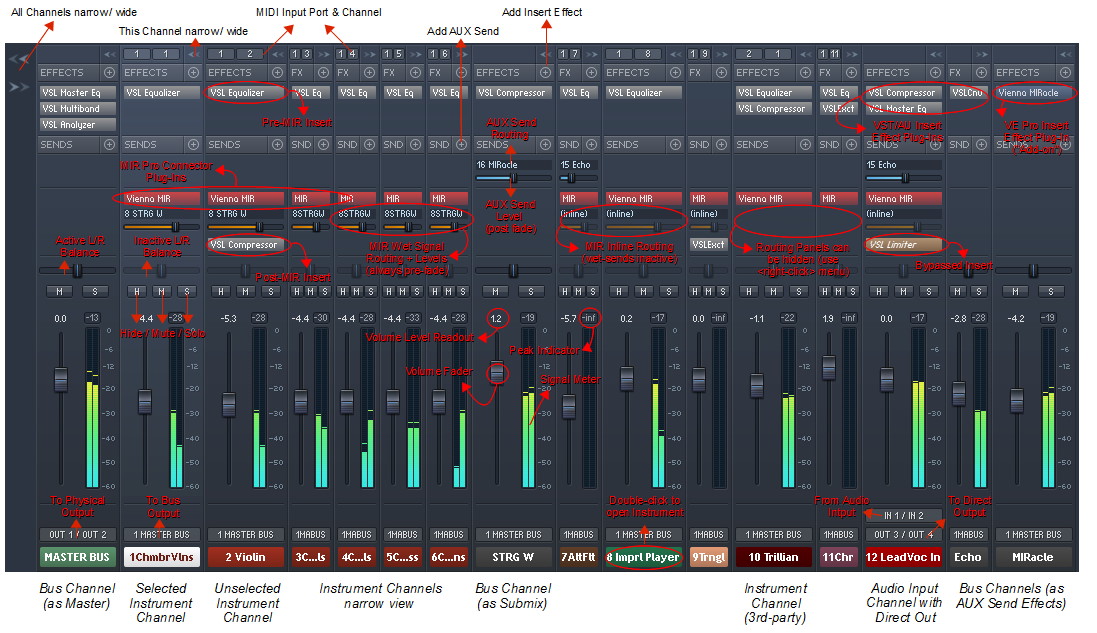Add an effect to the STRG W bus
The image size is (1097, 633).
(545, 72)
